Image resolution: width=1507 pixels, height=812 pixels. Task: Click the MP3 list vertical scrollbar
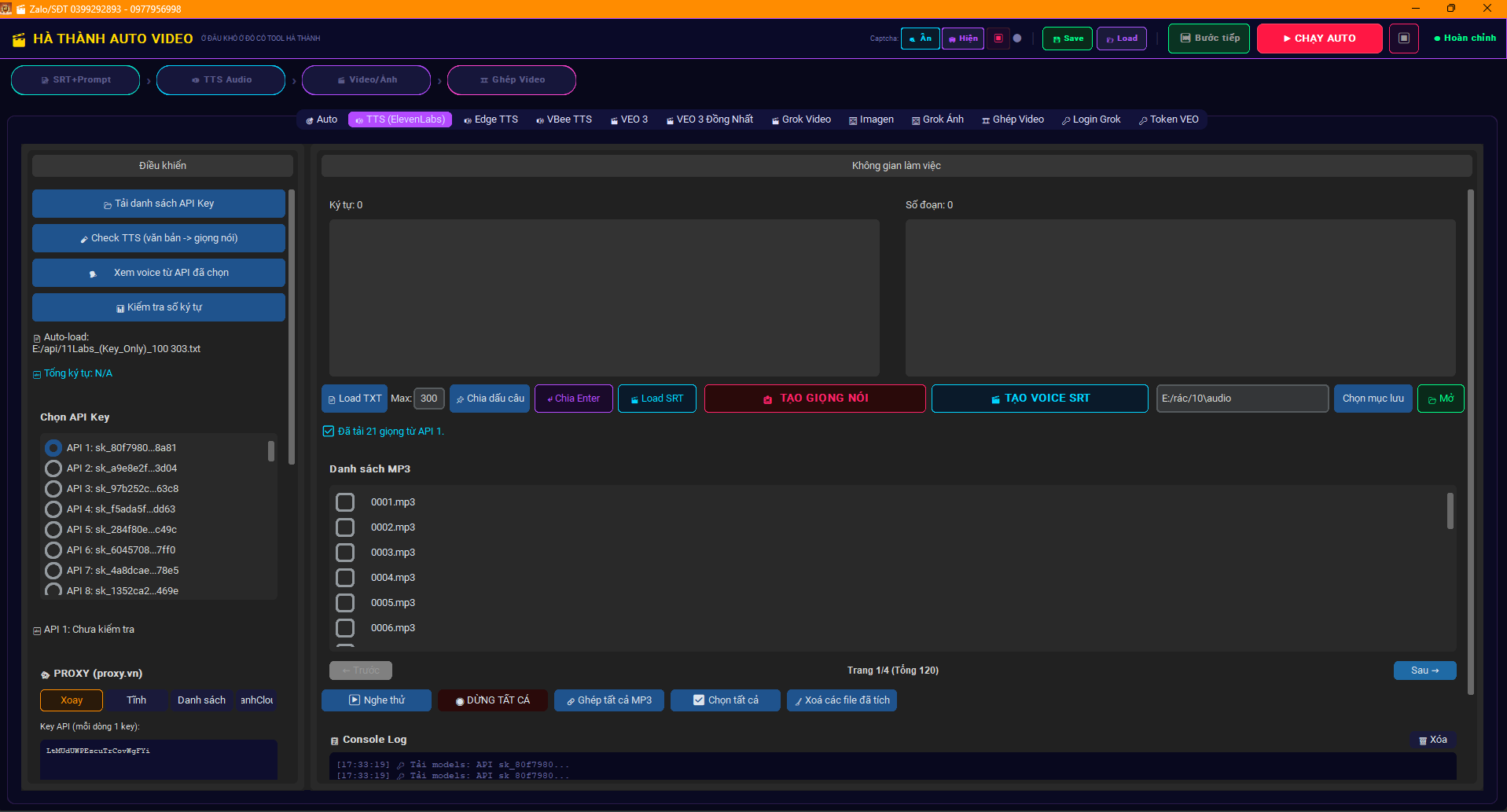(1450, 511)
